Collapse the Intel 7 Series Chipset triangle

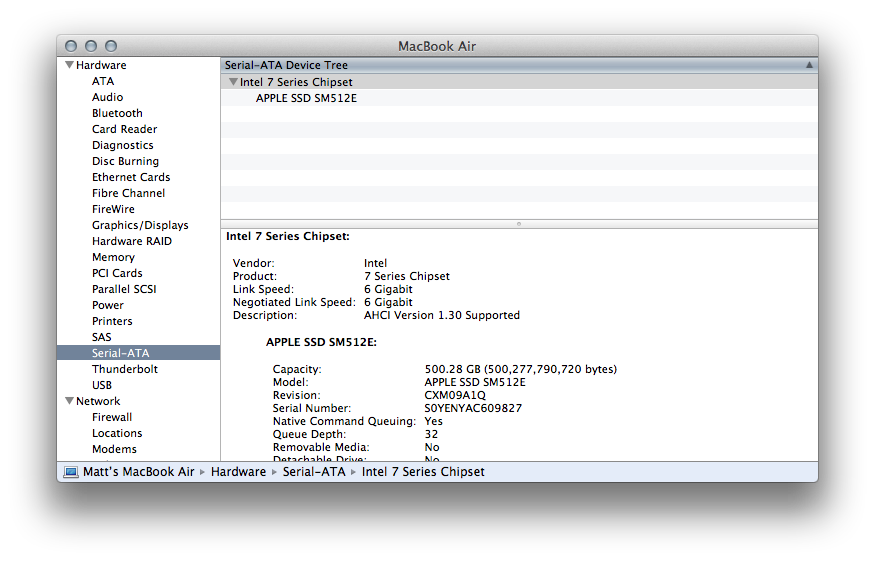click(x=233, y=81)
